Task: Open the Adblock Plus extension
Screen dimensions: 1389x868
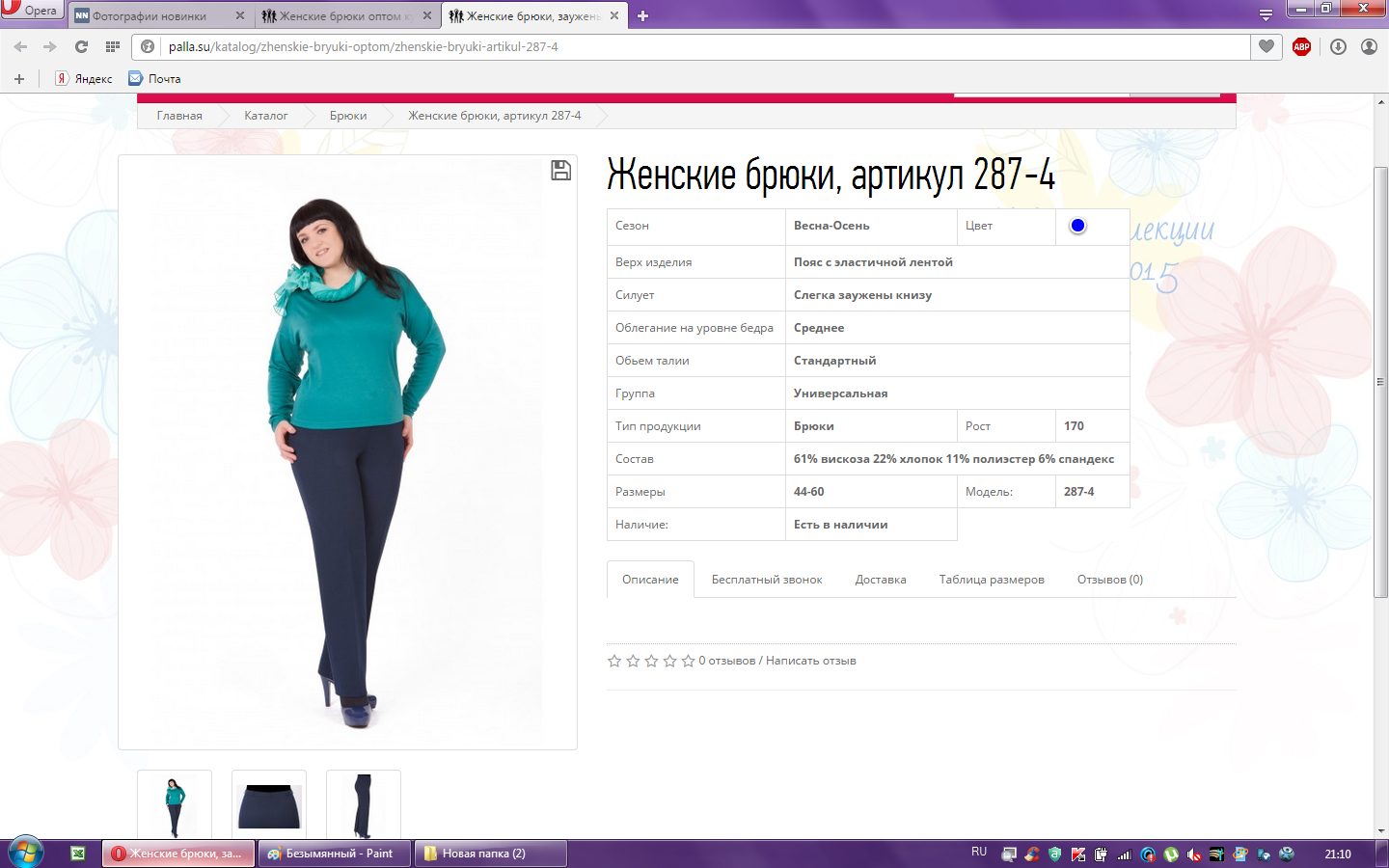Action: pos(1301,46)
